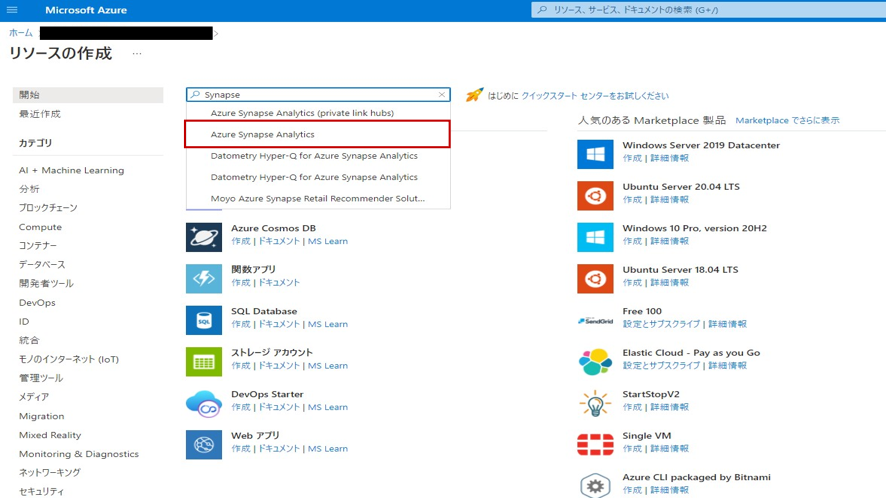Open MS Learn link for DevOps Starter
Screen dimensions: 886x498
pos(328,408)
